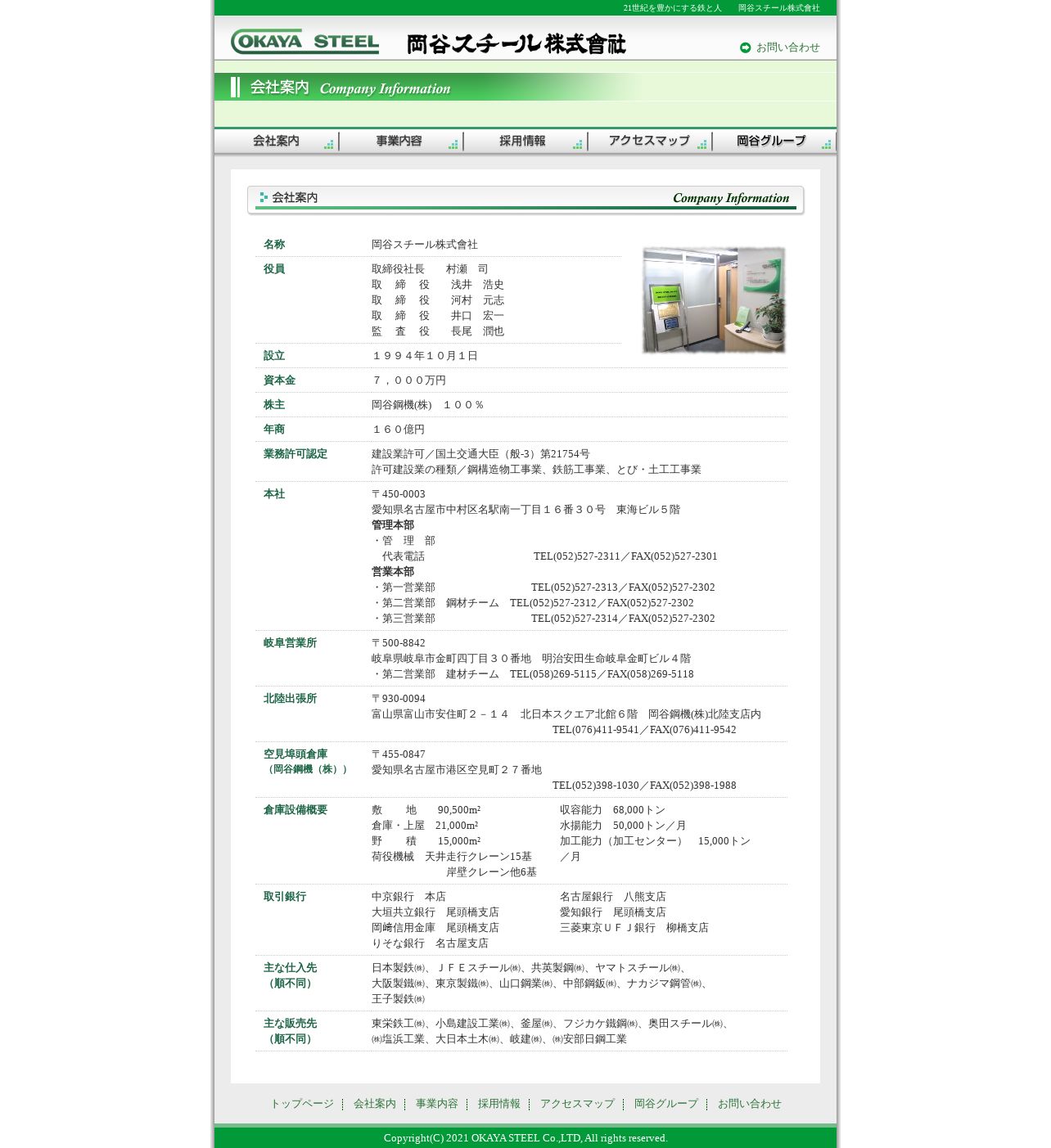Click footer link アクセスマップ

coord(577,1104)
